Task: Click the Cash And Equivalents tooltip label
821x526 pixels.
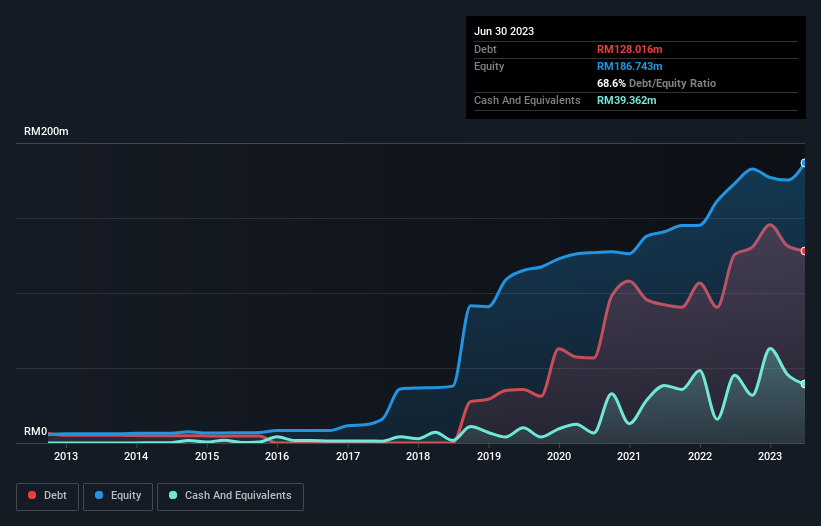Action: tap(527, 100)
